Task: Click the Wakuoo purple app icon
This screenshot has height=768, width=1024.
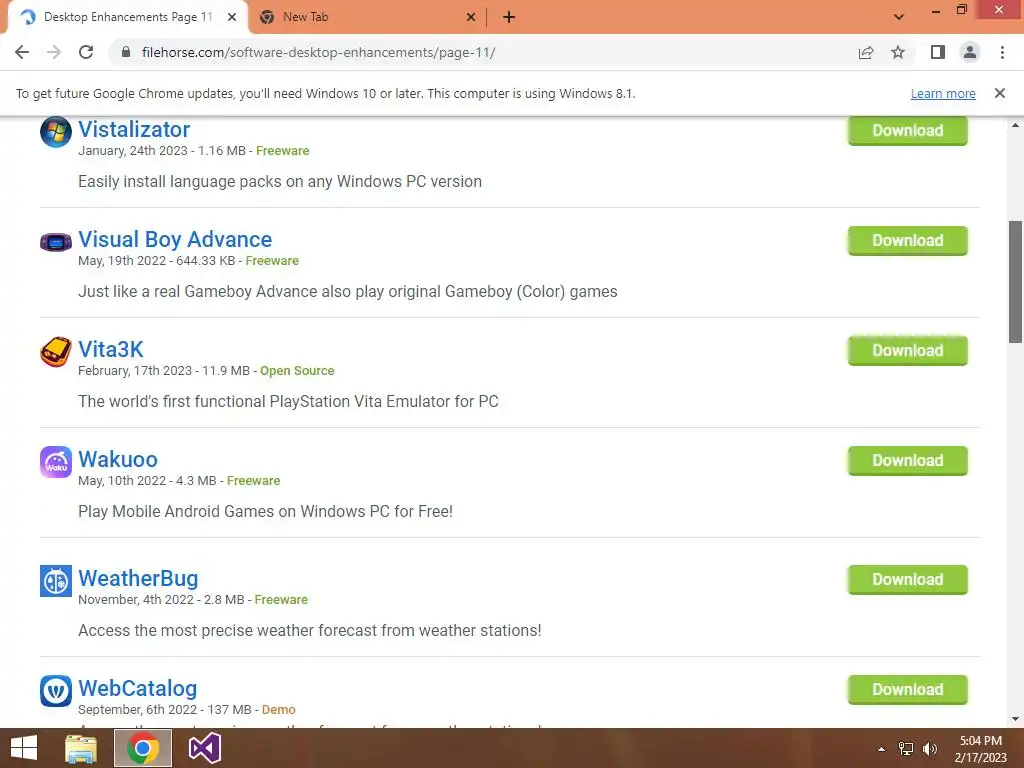Action: [x=56, y=462]
